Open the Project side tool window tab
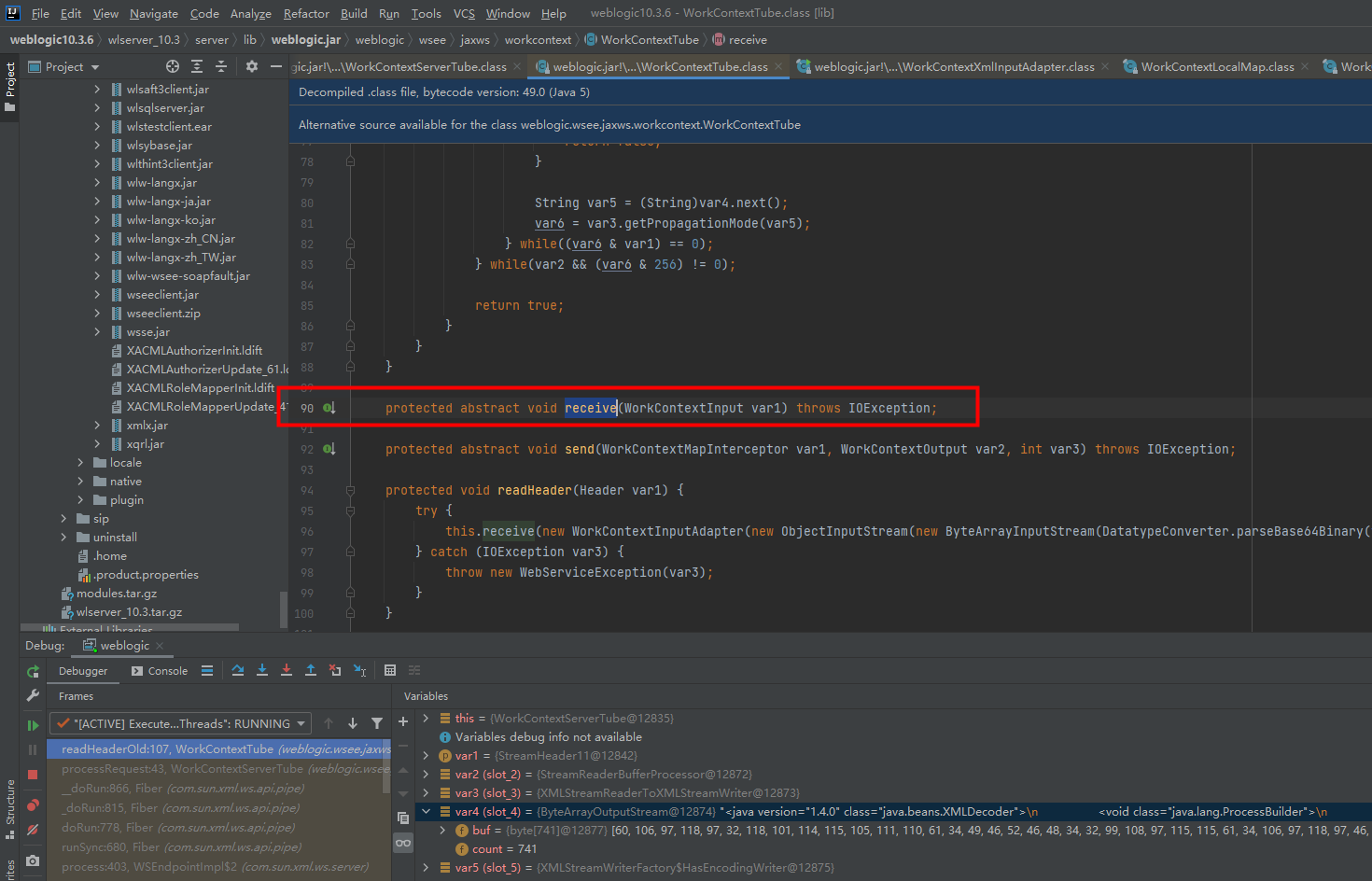 click(10, 86)
